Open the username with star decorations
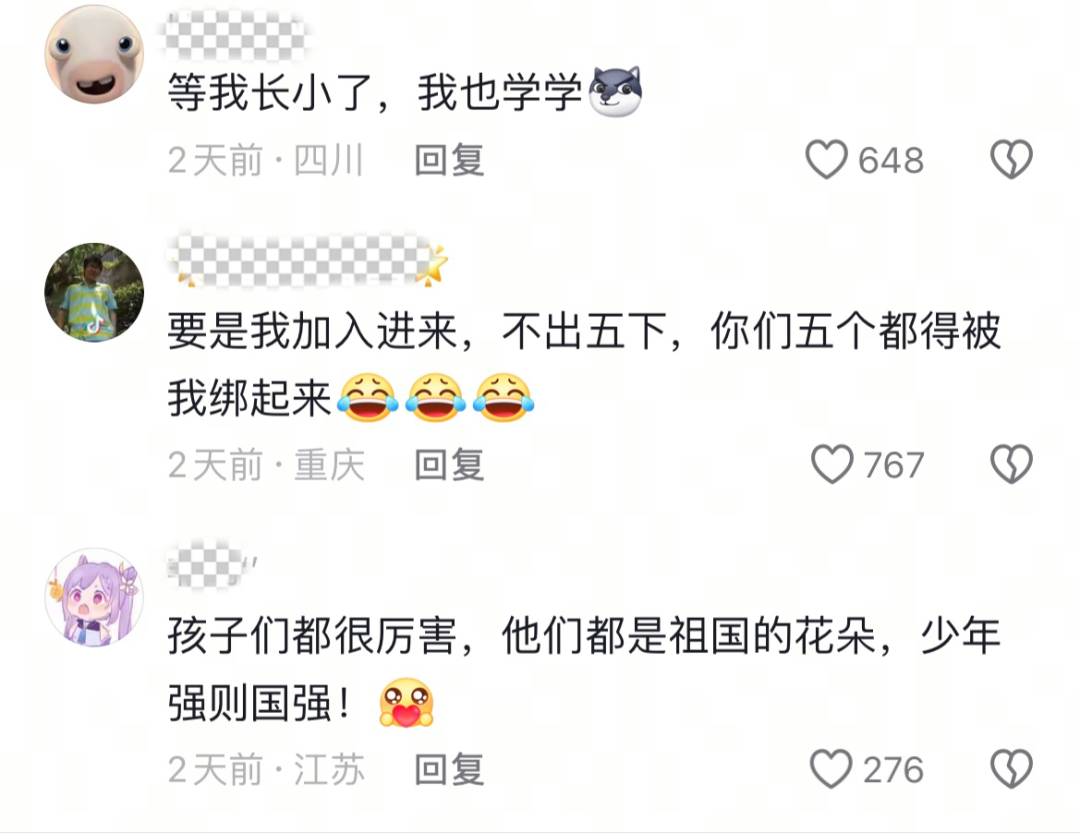This screenshot has width=1080, height=833. click(x=309, y=262)
